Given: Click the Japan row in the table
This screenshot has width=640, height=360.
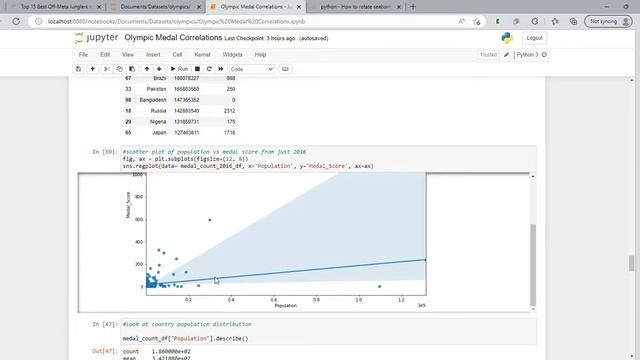Looking at the screenshot, I should pyautogui.click(x=180, y=133).
